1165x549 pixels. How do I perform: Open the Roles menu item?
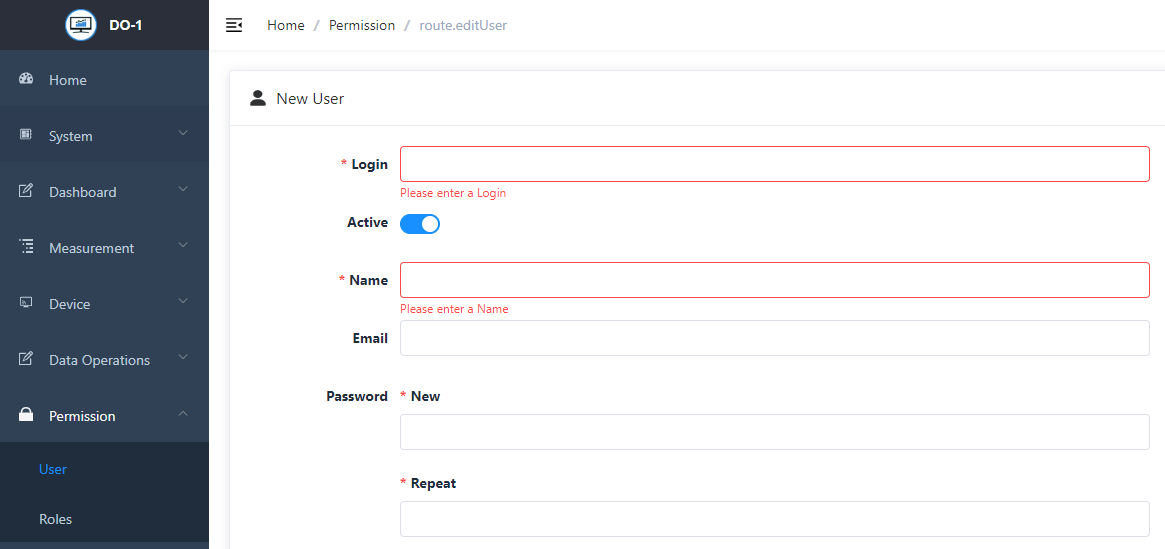point(56,519)
